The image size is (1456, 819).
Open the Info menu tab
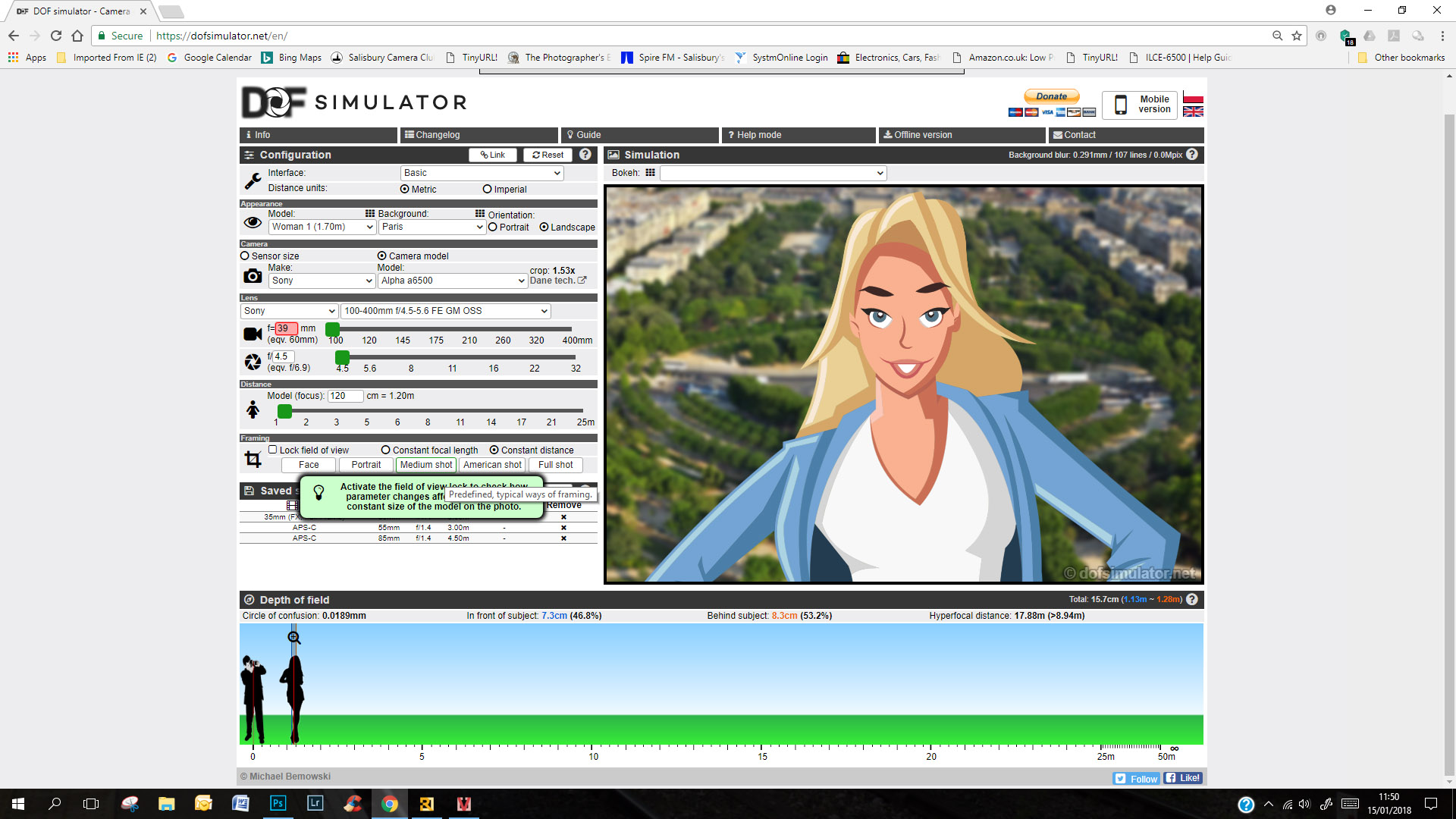click(318, 135)
